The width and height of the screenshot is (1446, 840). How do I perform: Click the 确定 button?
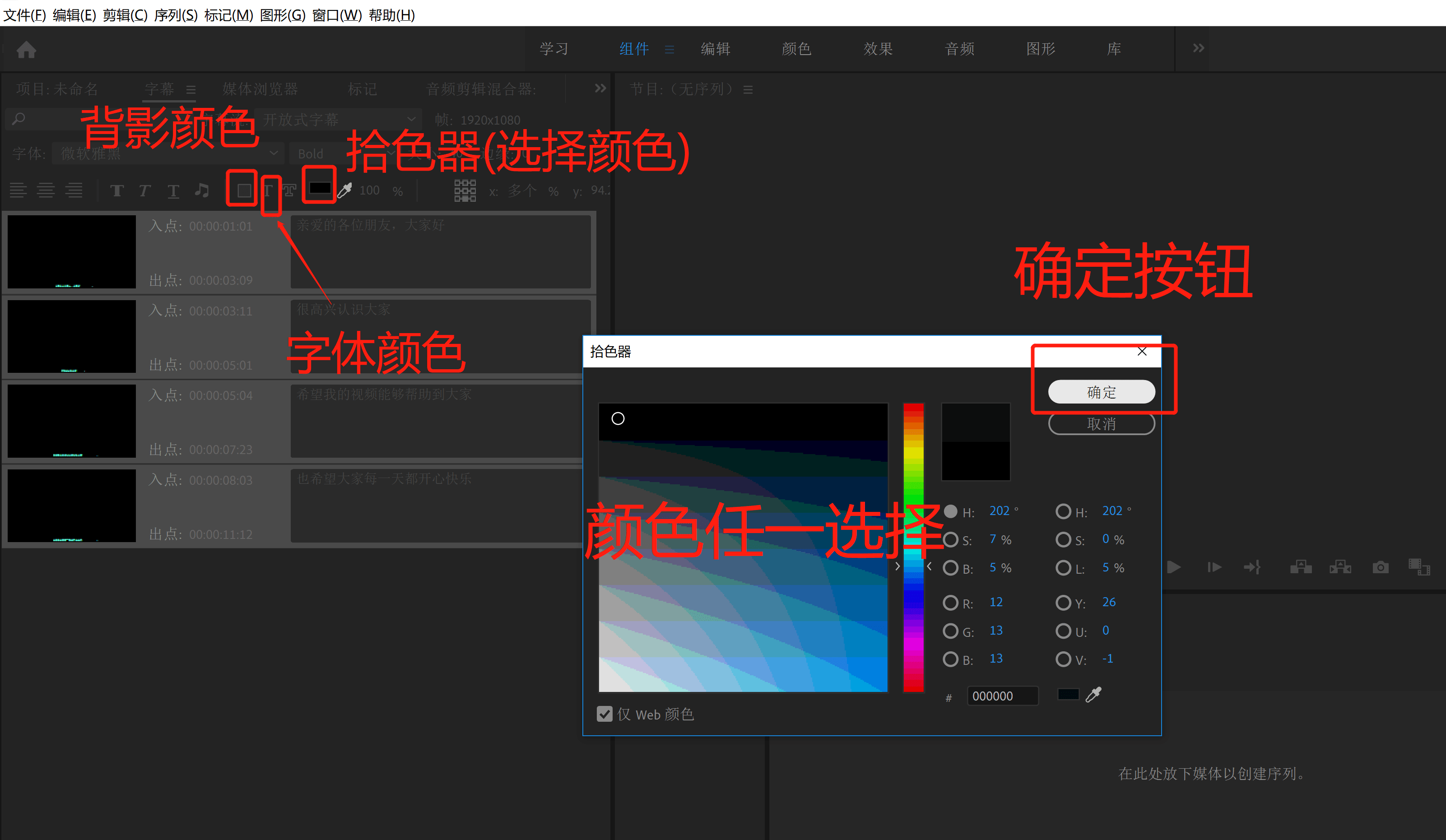(x=1101, y=392)
